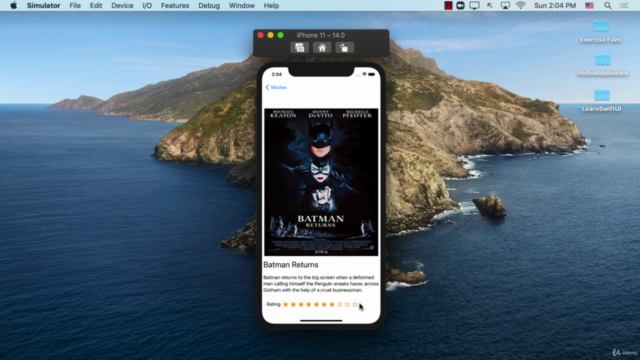Set the rating to the sixth star

pos(324,304)
